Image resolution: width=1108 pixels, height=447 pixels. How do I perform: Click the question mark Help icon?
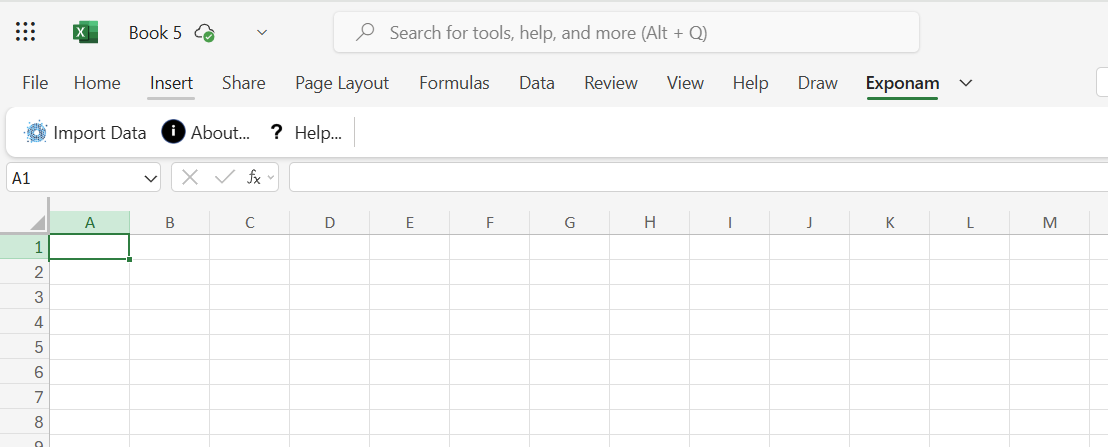click(276, 132)
